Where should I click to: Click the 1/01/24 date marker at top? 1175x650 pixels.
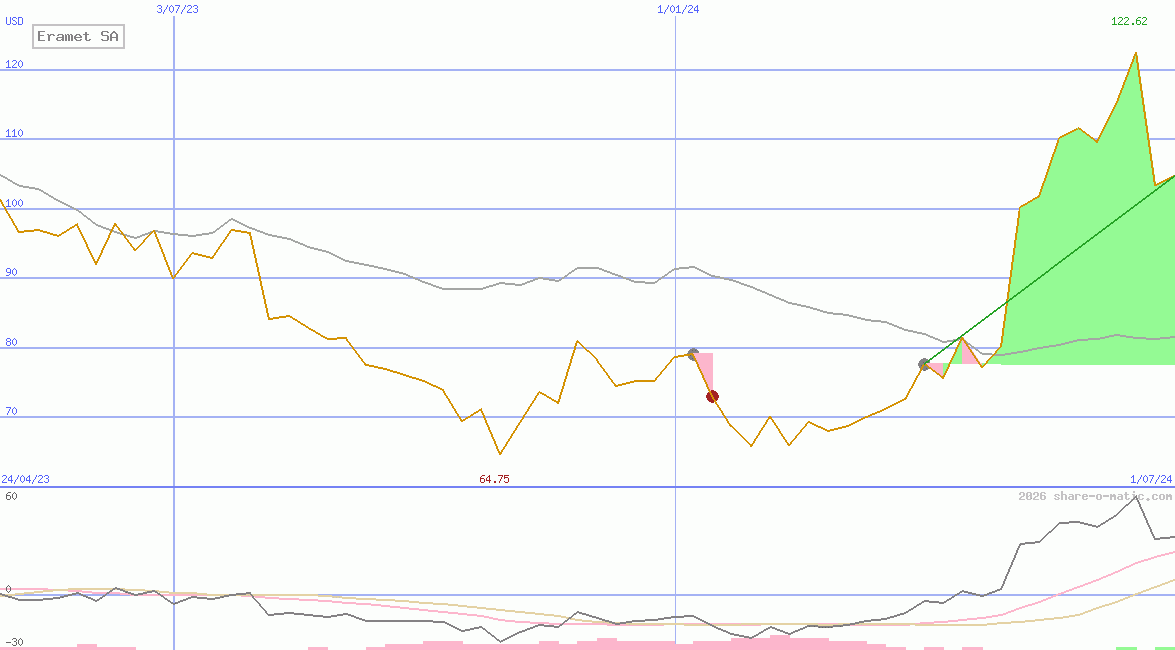pos(678,9)
